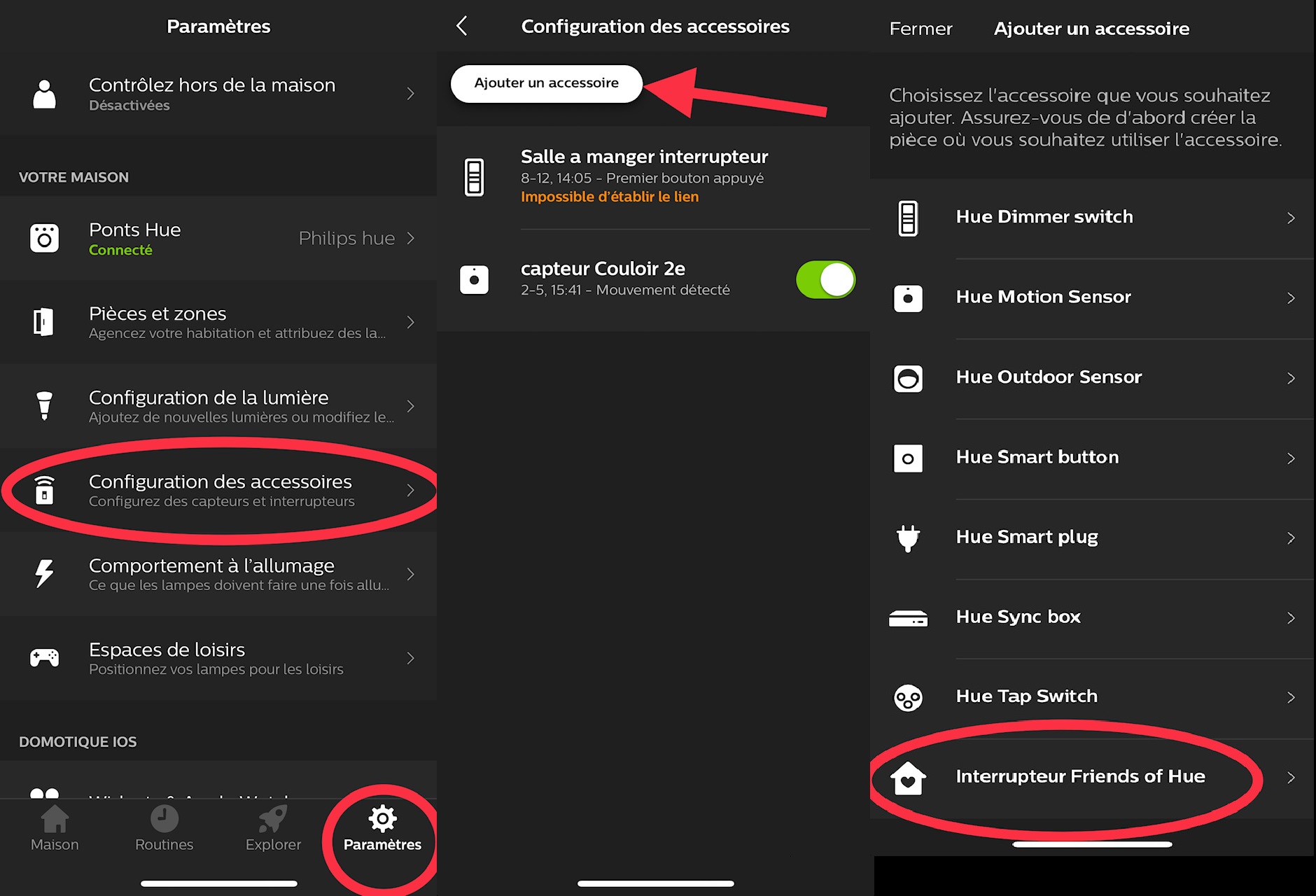This screenshot has height=896, width=1316.
Task: Expand Contrôlez hors de la maison arrow
Action: click(411, 94)
